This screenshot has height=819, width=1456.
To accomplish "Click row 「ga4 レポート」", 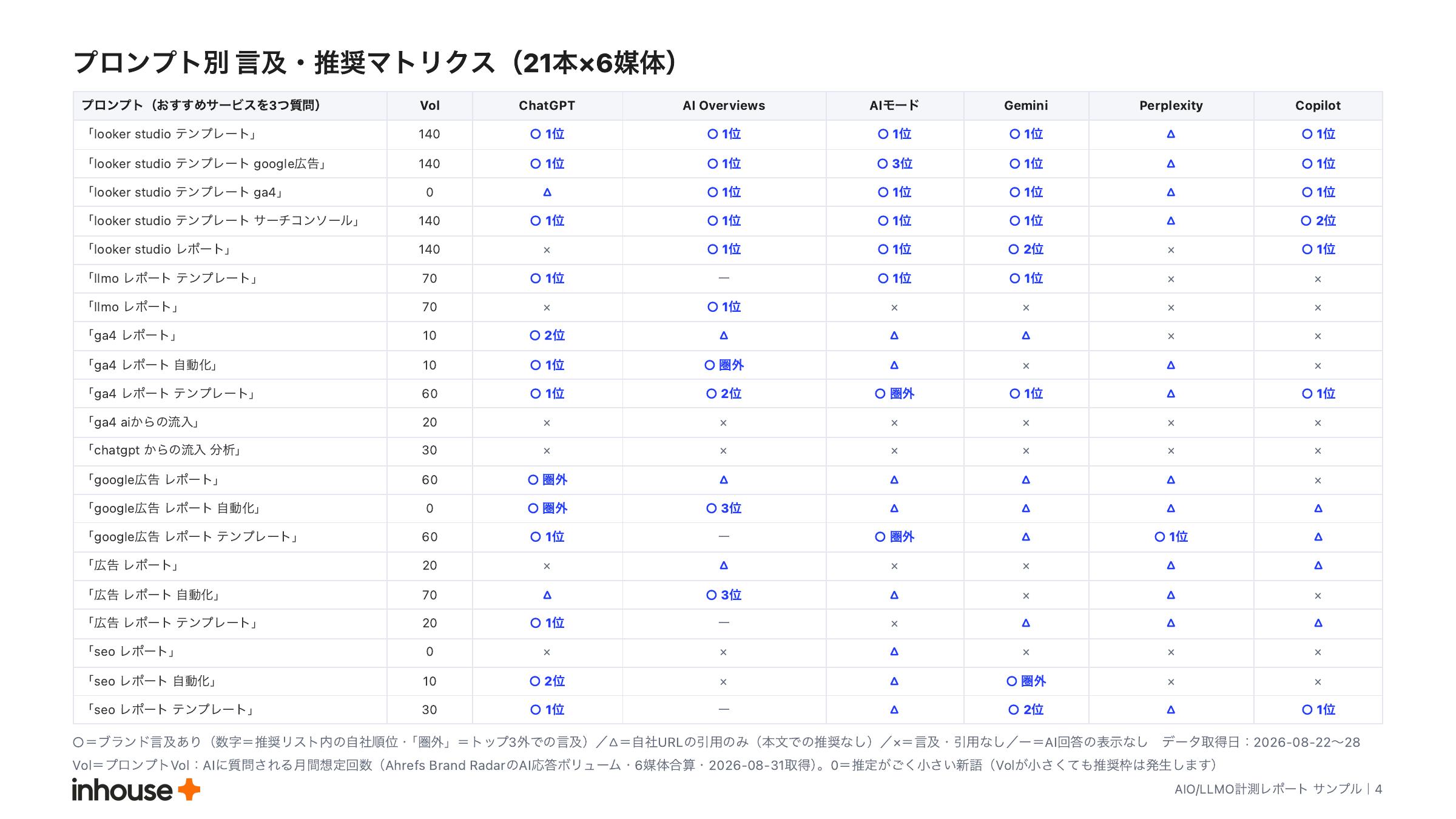I will 728,335.
